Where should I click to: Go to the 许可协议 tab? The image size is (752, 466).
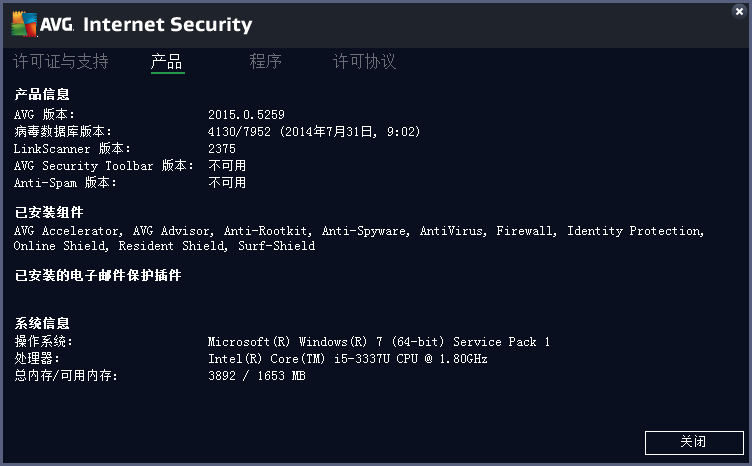pos(364,61)
